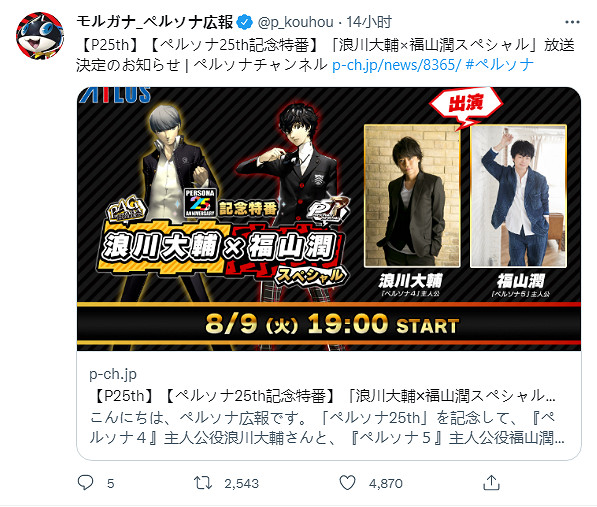Click the p-ch.jp card domain text
Screen dimensions: 597x507
click(113, 375)
